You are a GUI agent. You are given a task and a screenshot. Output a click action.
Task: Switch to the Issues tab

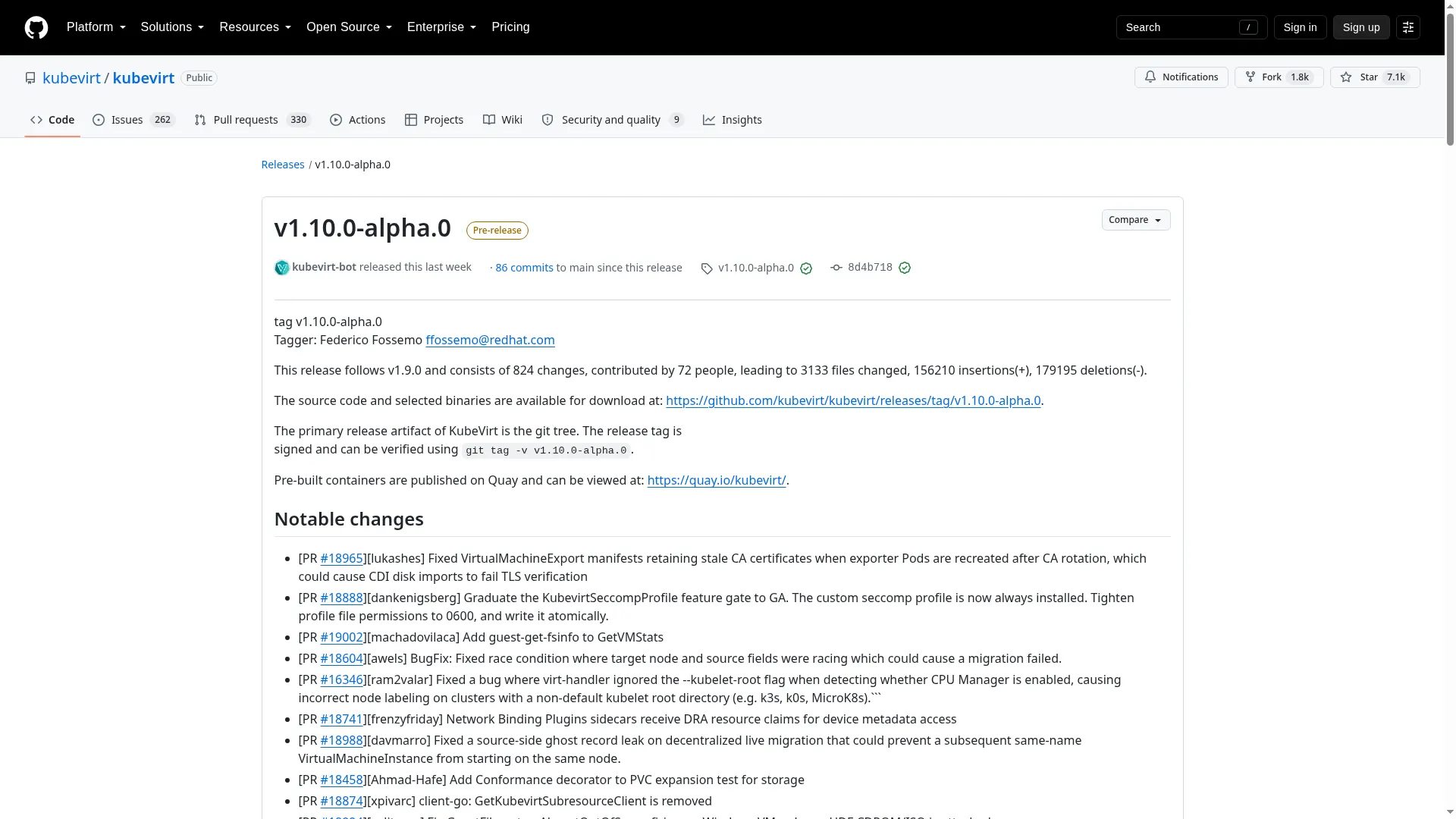(133, 120)
